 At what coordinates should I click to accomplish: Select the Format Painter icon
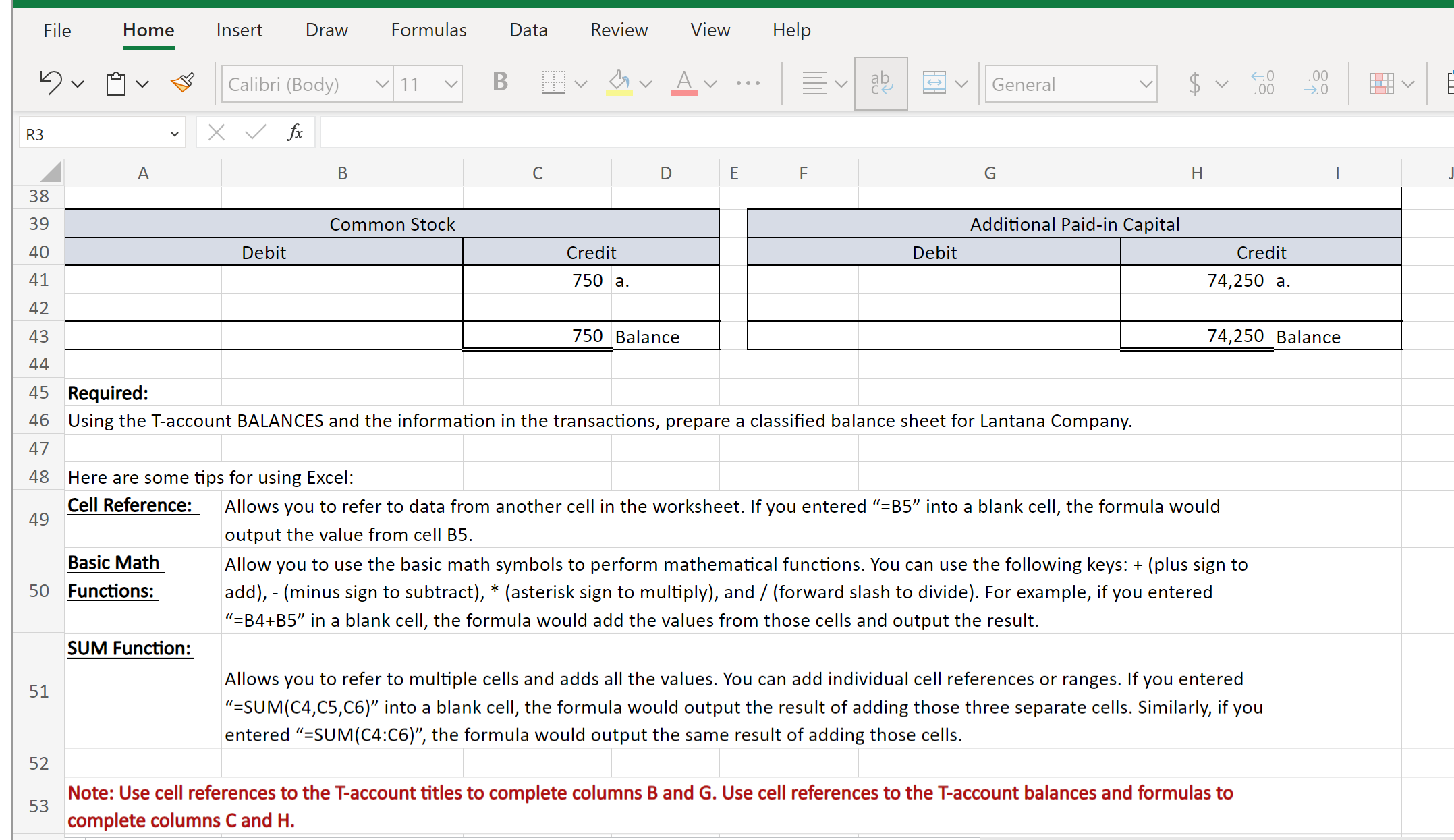pyautogui.click(x=182, y=82)
